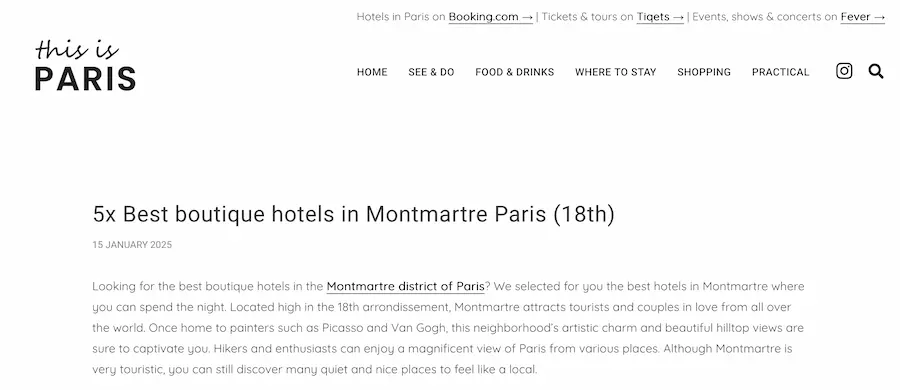Open the search magnifier icon
This screenshot has width=900, height=390.
pyautogui.click(x=876, y=71)
